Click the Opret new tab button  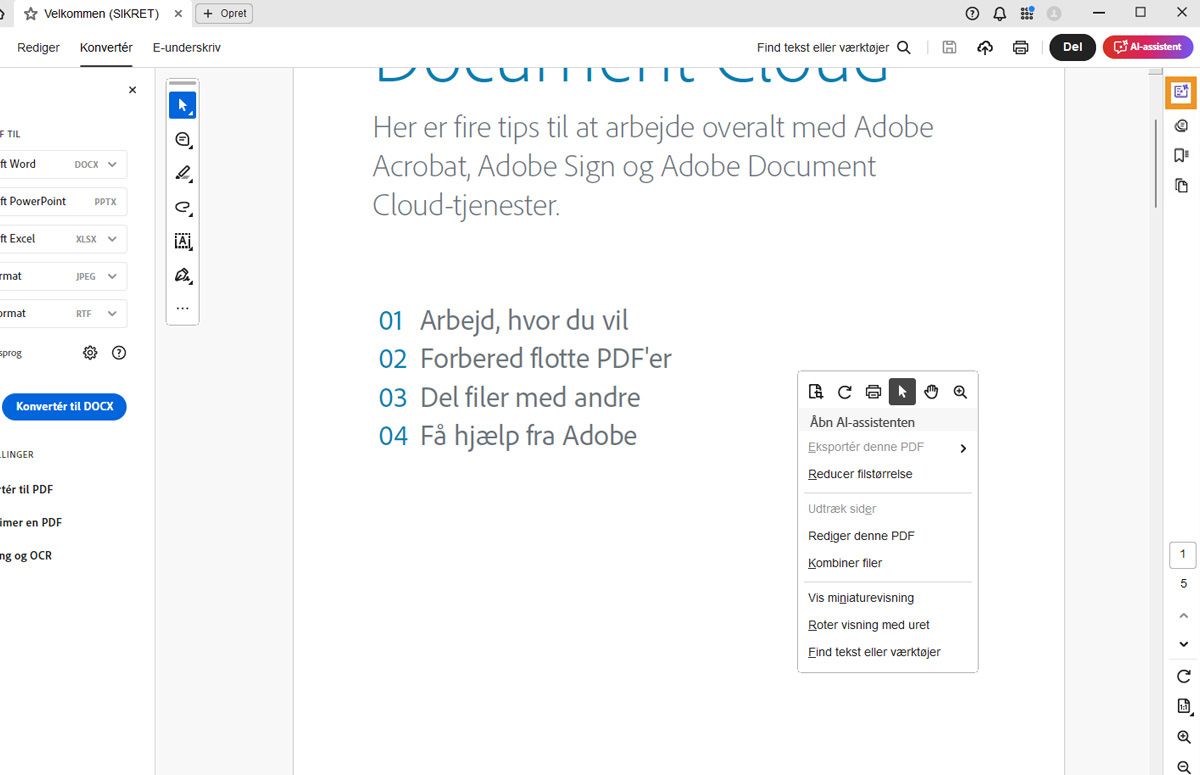[x=224, y=13]
